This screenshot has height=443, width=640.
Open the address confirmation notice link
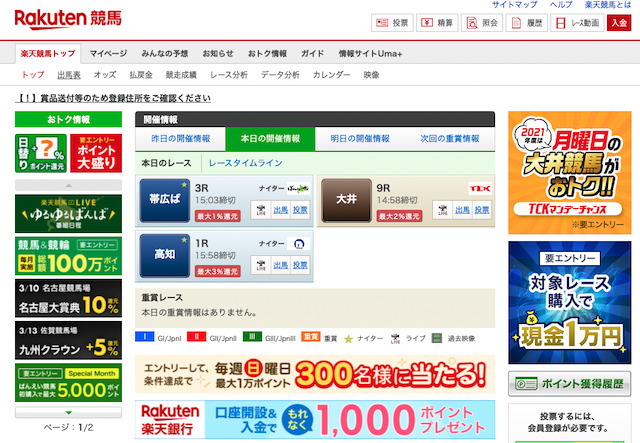click(113, 98)
